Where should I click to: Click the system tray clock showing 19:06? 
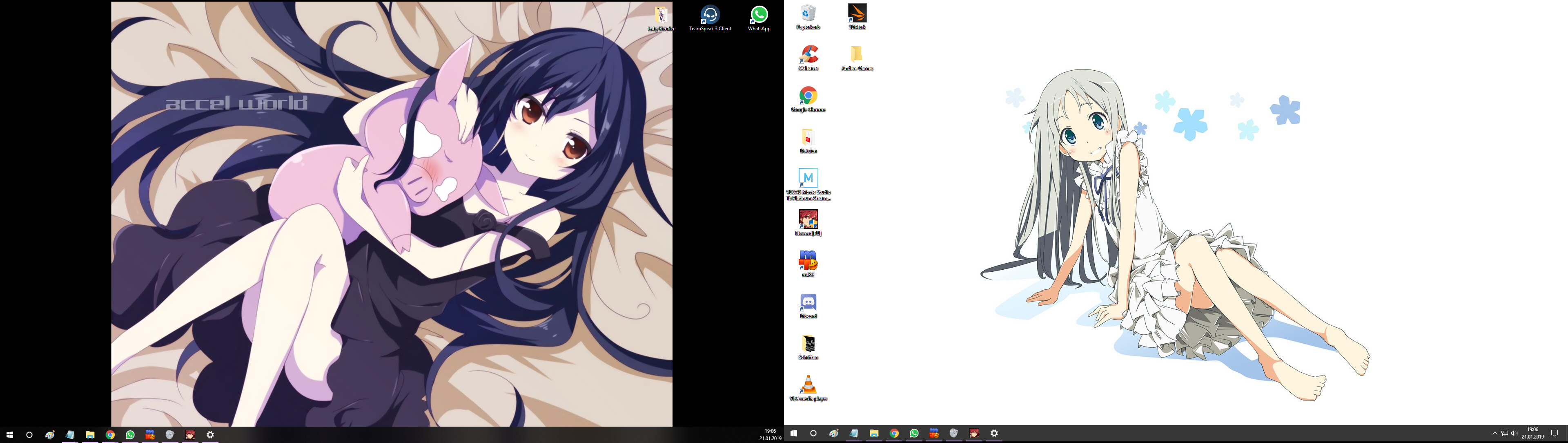1533,433
